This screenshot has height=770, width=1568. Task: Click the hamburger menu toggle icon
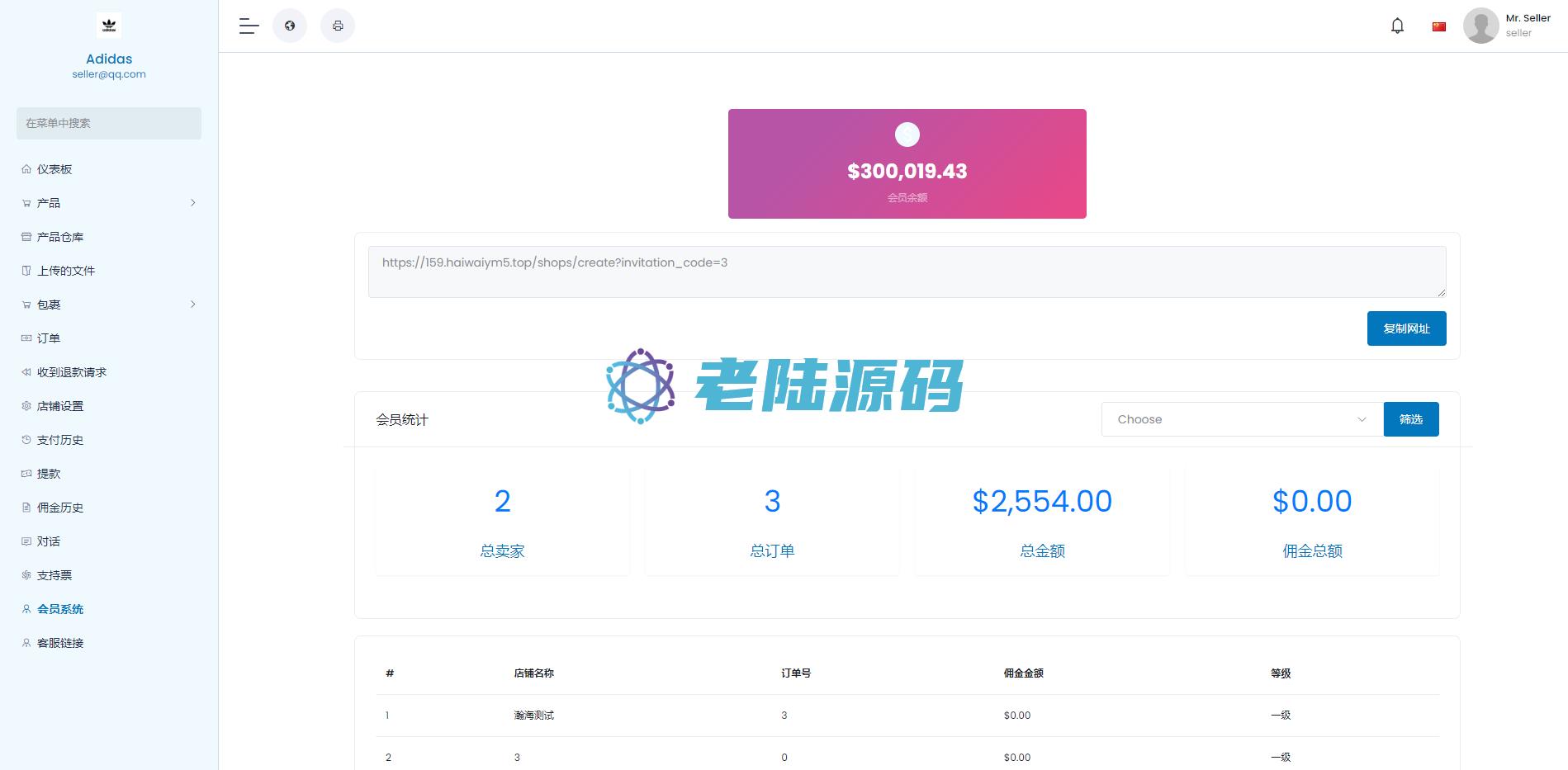[249, 26]
